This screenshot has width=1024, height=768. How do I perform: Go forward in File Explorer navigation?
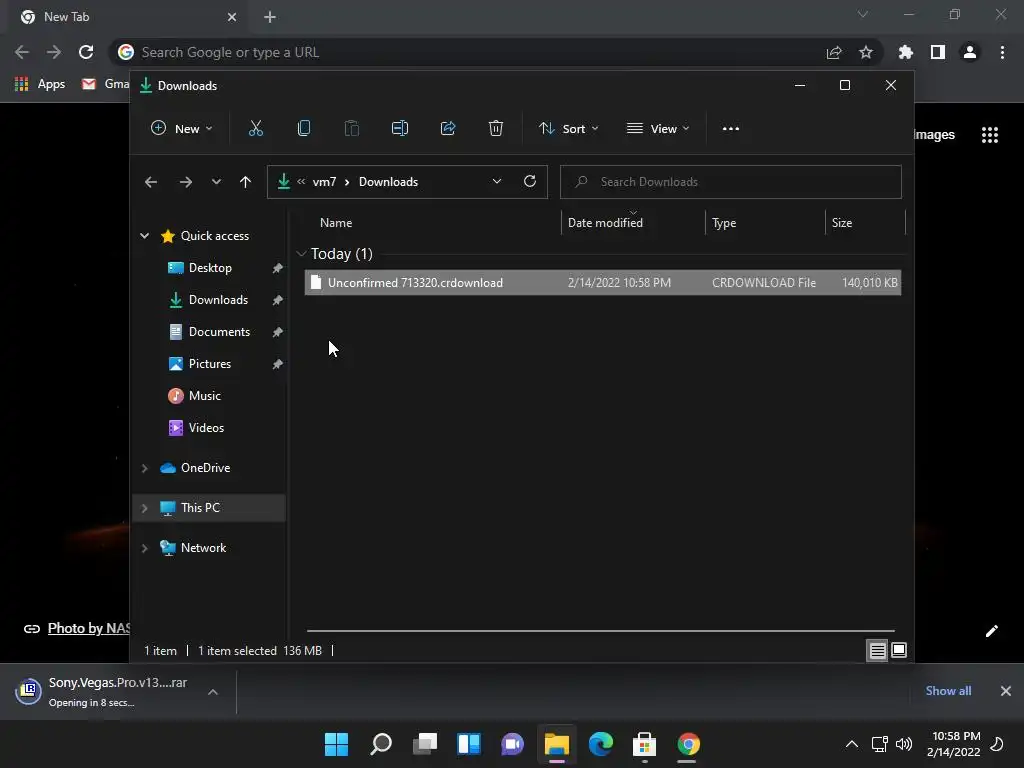point(185,182)
